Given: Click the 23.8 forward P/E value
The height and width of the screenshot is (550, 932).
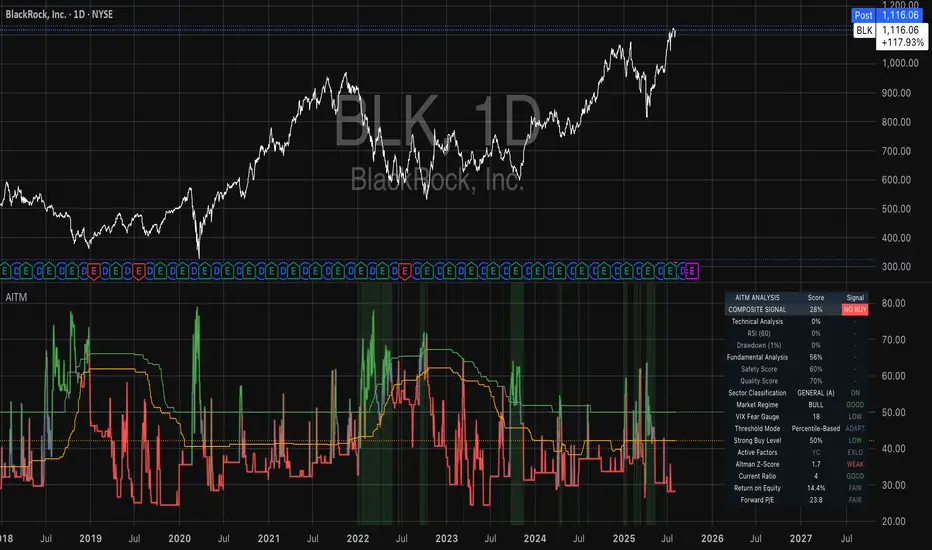Looking at the screenshot, I should coord(816,500).
